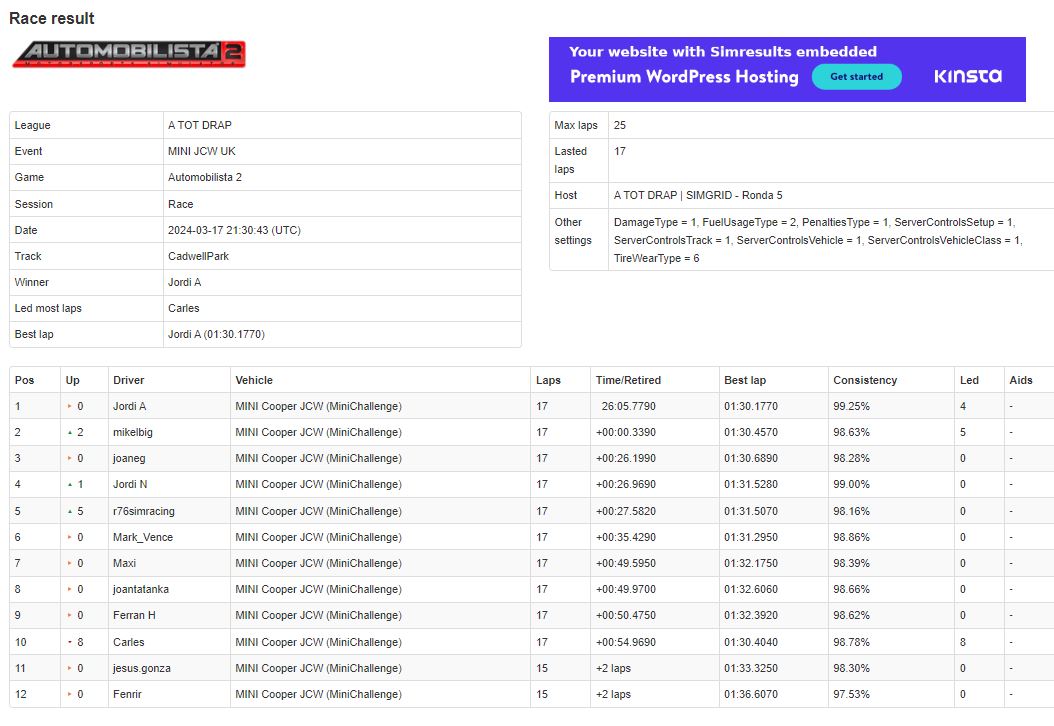Click the +2 laps cell in jesus.gonza row
This screenshot has height=726, width=1054.
click(x=613, y=668)
